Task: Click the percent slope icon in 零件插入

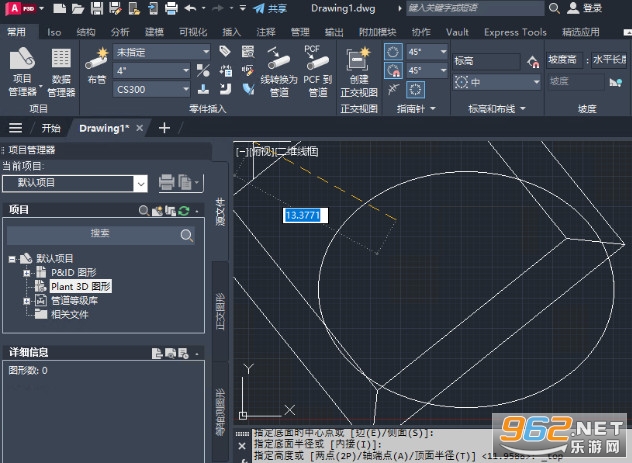Action: [x=203, y=71]
